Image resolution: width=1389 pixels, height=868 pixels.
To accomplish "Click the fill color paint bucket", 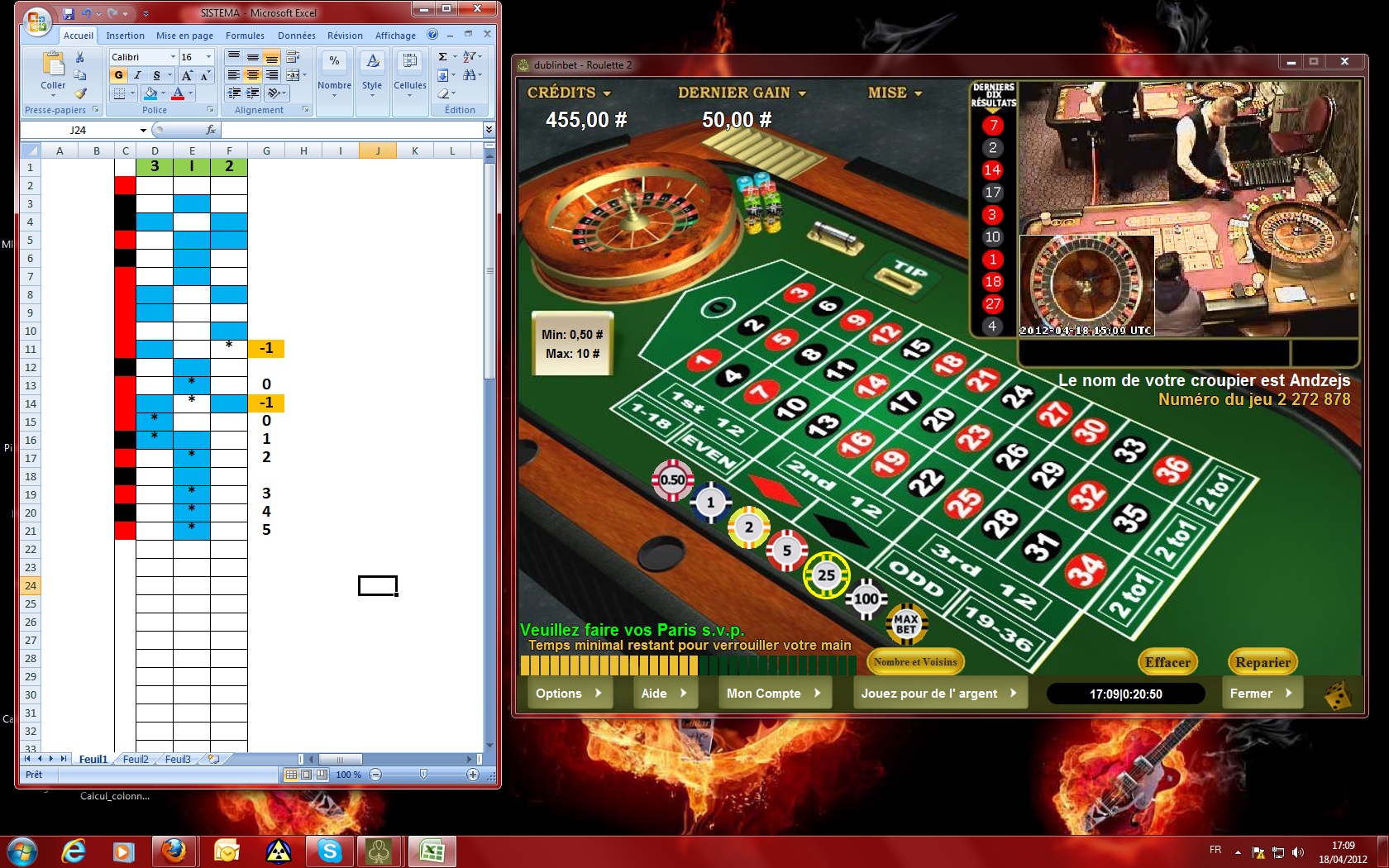I will coord(150,93).
